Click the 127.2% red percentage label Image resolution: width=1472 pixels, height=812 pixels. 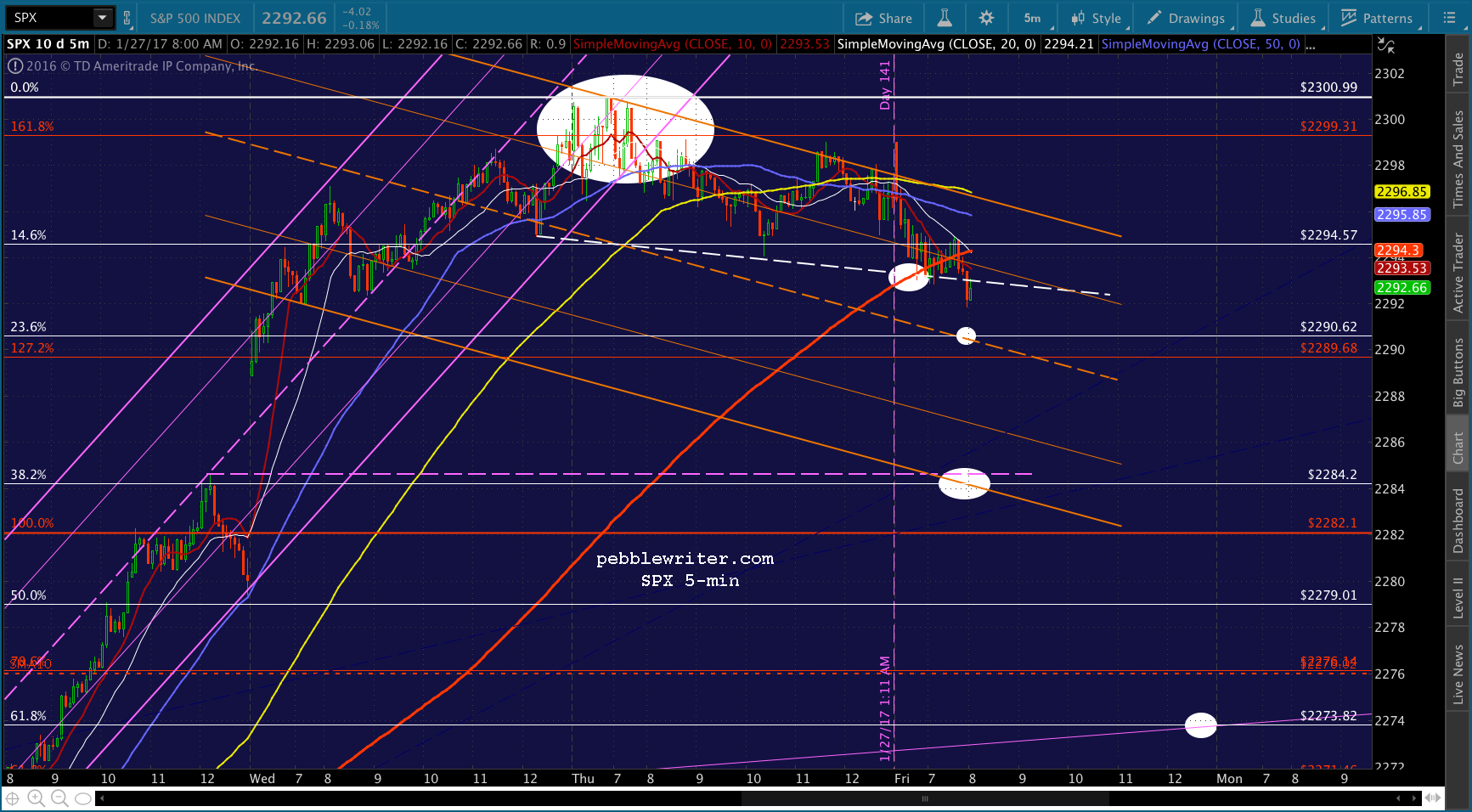(x=32, y=348)
